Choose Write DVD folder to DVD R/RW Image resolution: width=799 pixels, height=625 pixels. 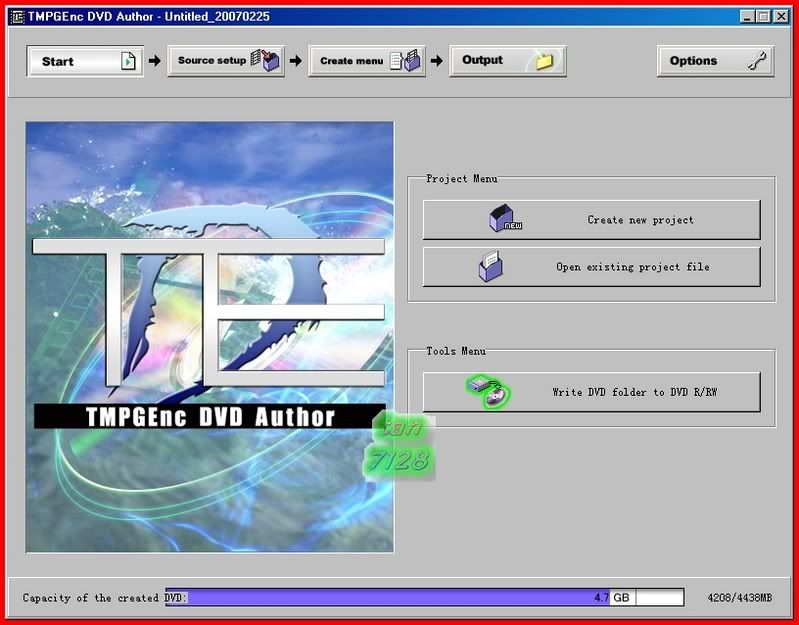click(592, 392)
